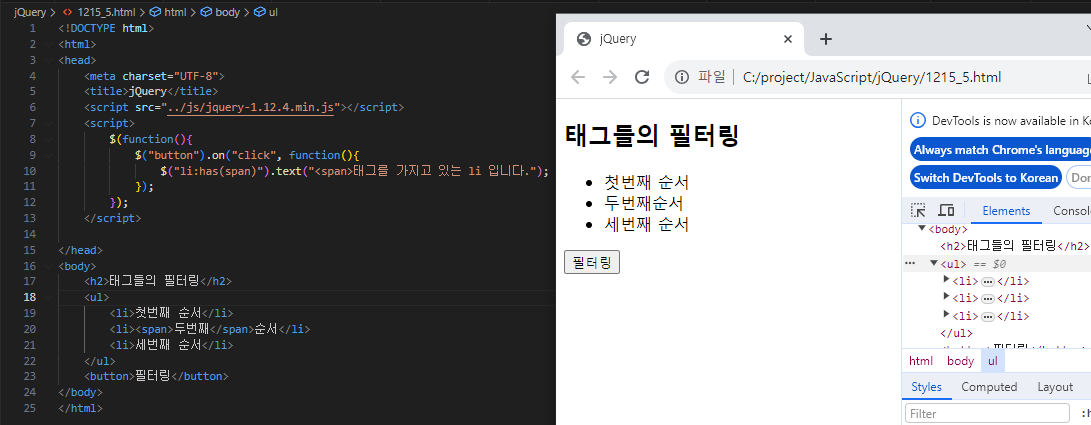Screen dimensions: 1091x425
Task: Click Switch DevTools to Korean button
Action: (x=985, y=177)
